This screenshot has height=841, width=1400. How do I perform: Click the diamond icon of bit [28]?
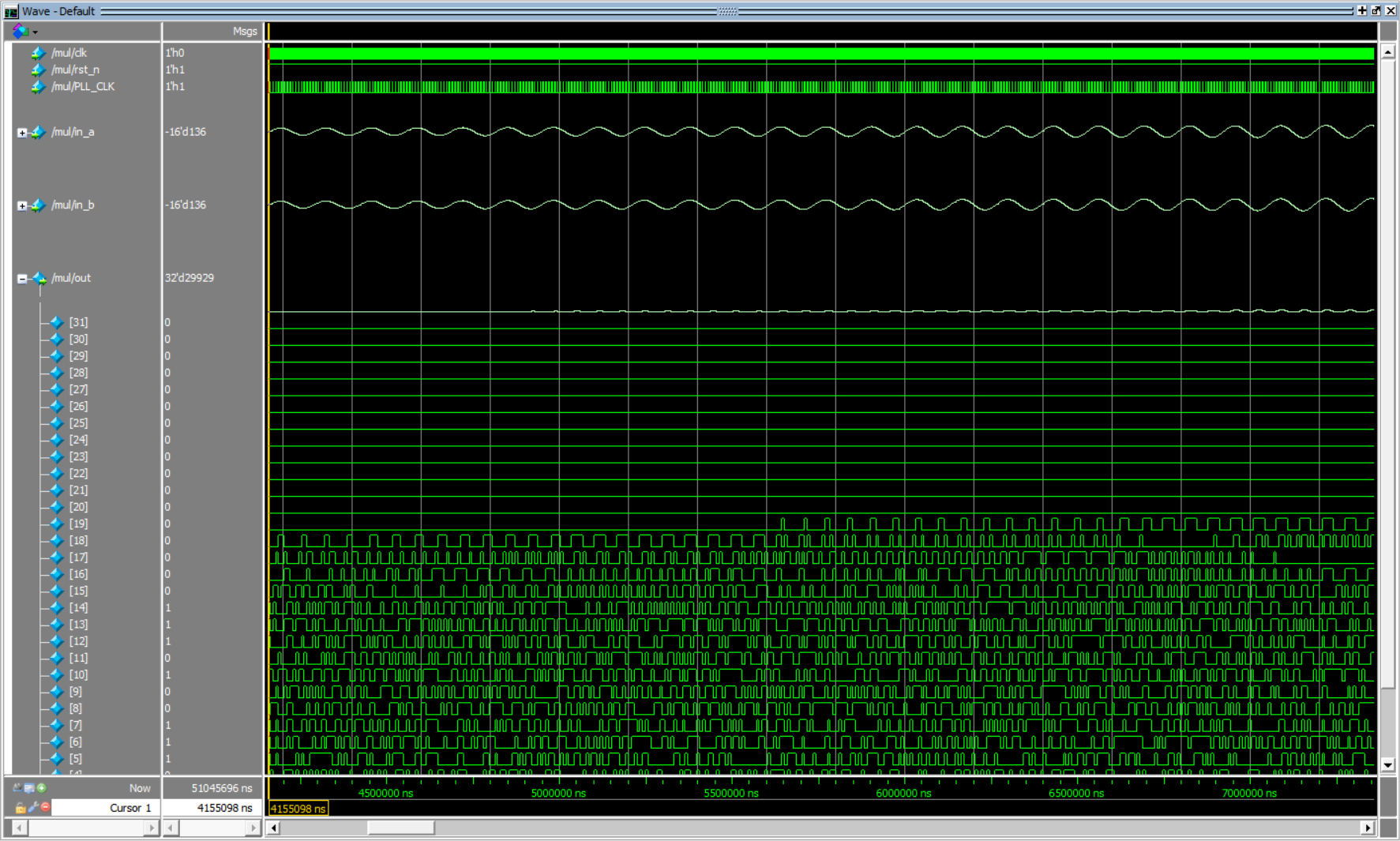tap(57, 373)
